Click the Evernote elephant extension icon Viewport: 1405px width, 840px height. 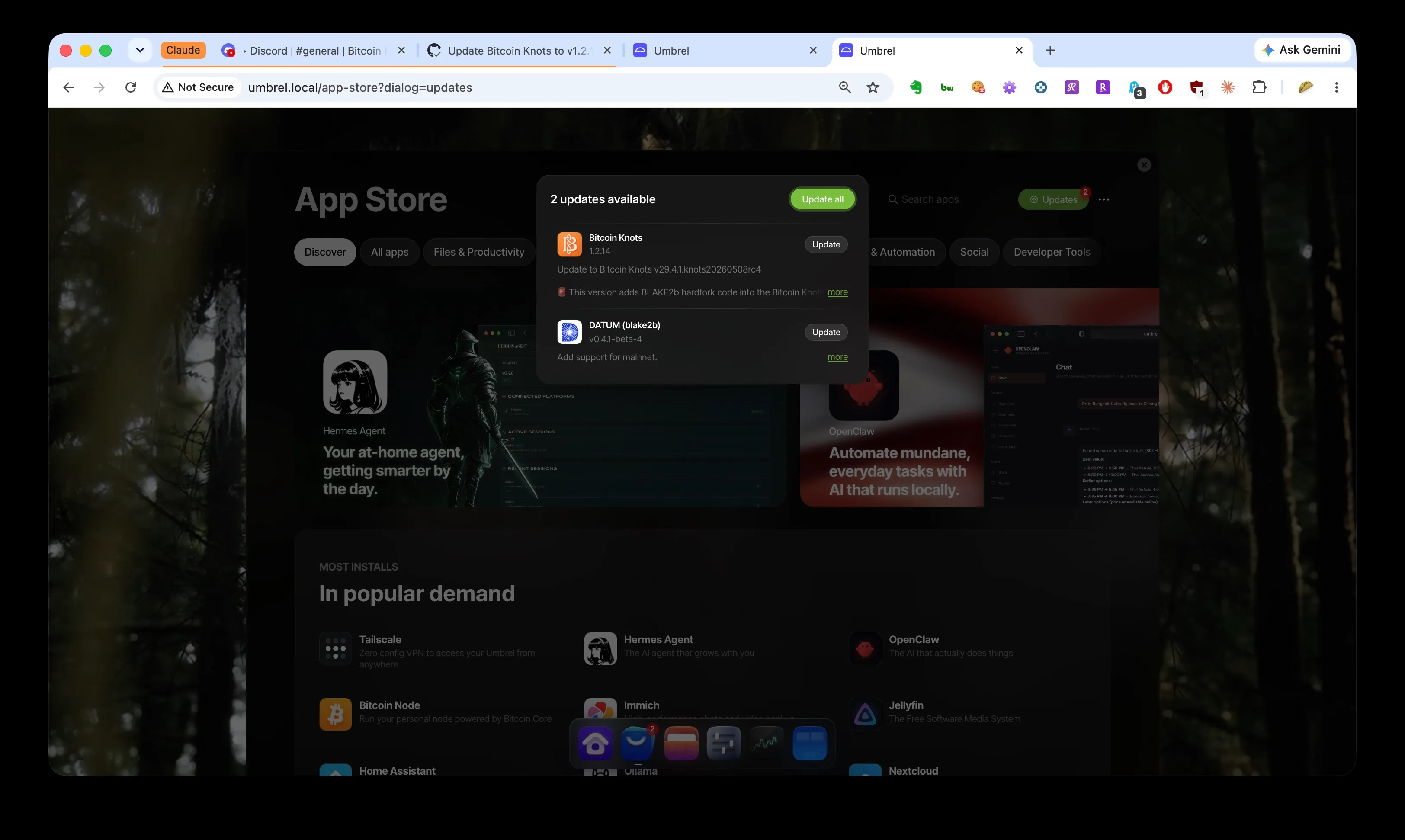tap(916, 87)
